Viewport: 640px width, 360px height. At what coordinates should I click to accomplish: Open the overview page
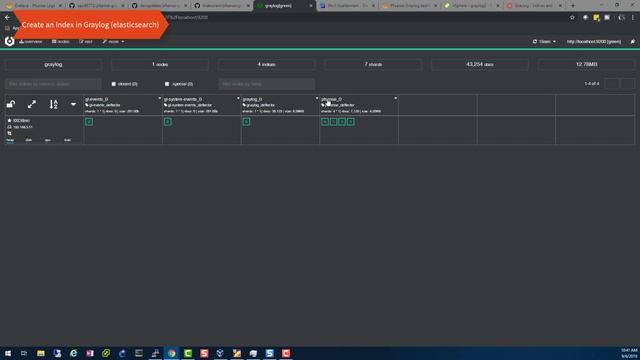[31, 42]
